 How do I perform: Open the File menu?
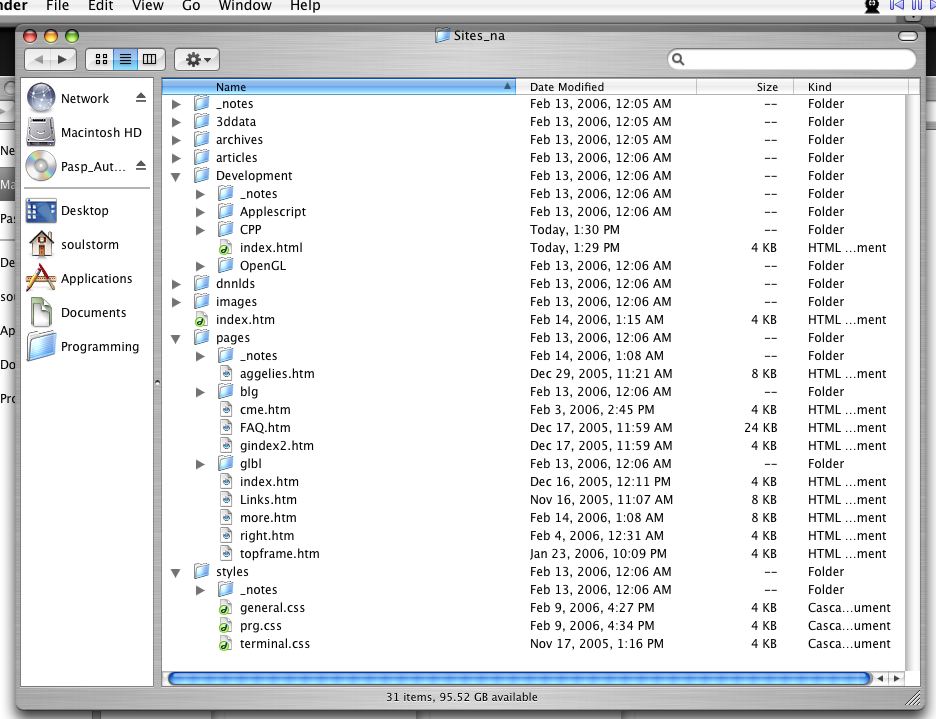pos(57,6)
